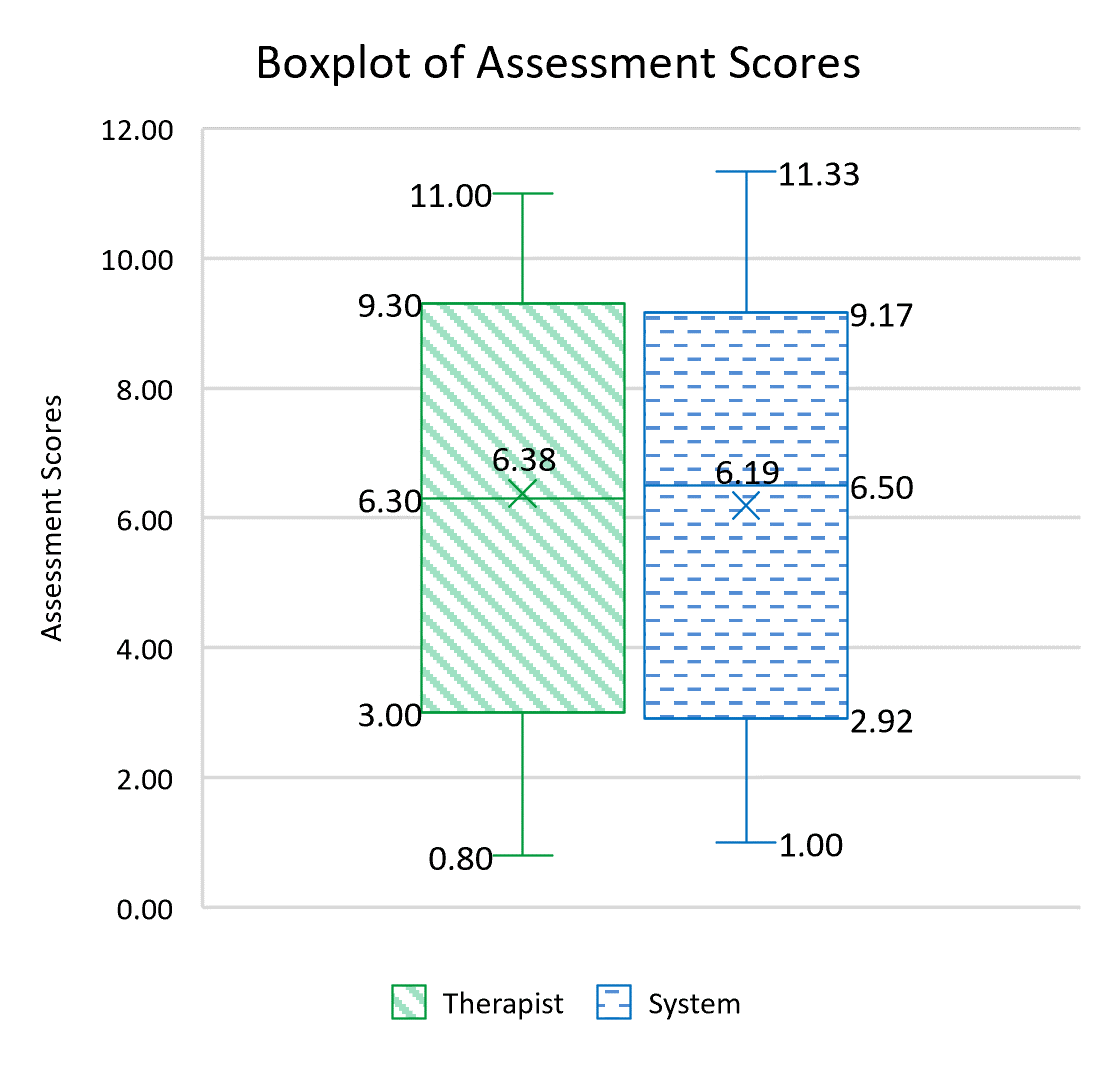The width and height of the screenshot is (1118, 1092).
Task: Click the 6.50 System median label
Action: tap(884, 489)
